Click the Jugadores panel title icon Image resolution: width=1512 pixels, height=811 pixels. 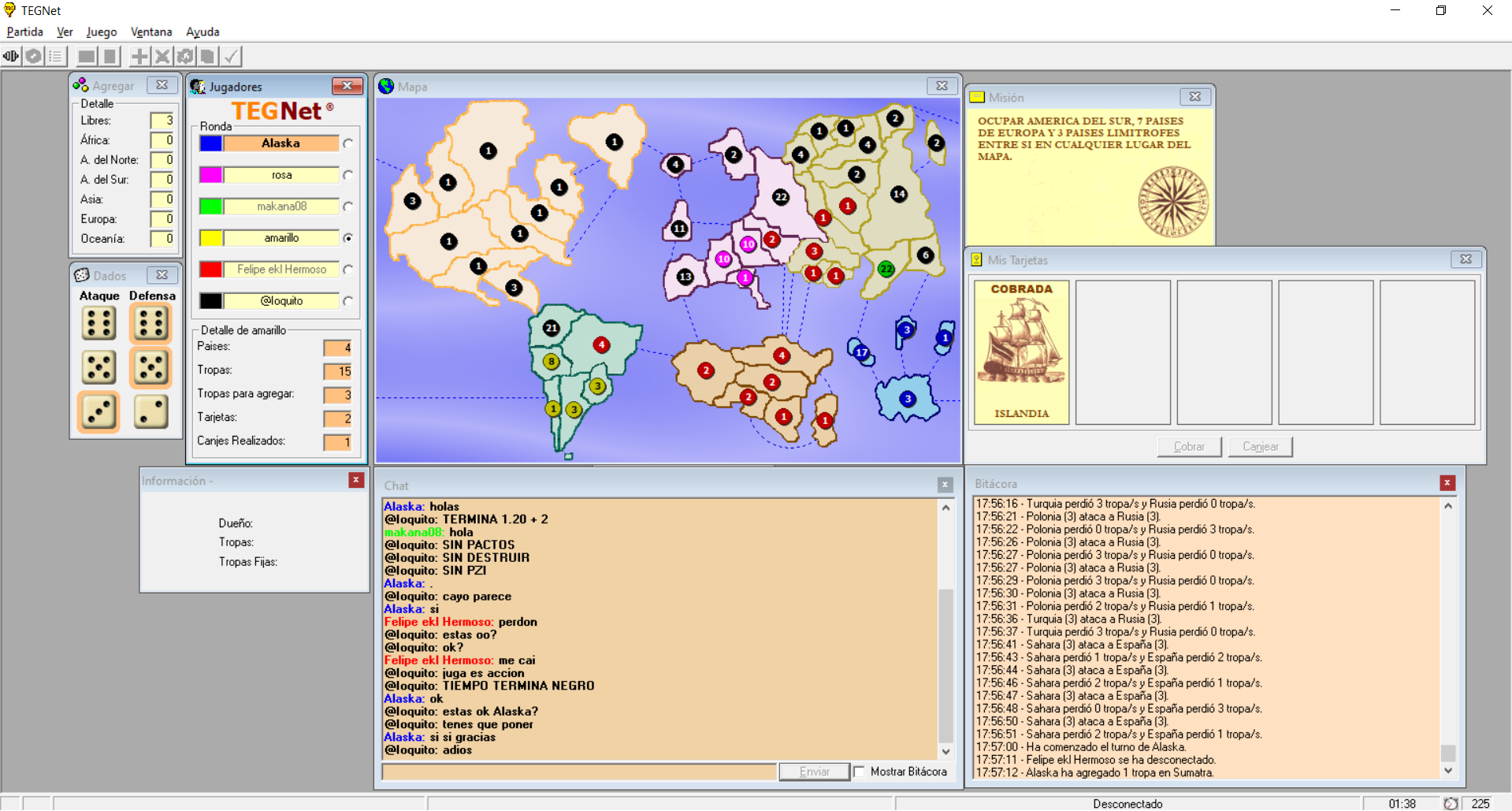tap(198, 86)
